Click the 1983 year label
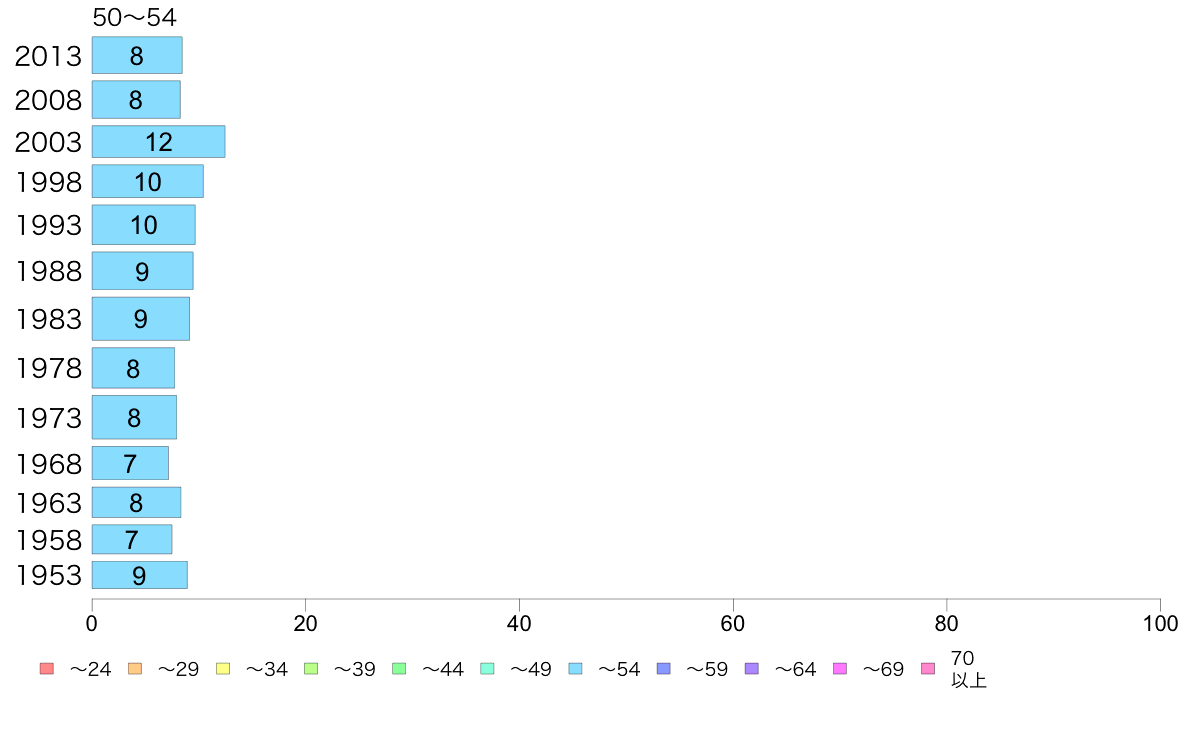The image size is (1188, 736). coord(48,319)
